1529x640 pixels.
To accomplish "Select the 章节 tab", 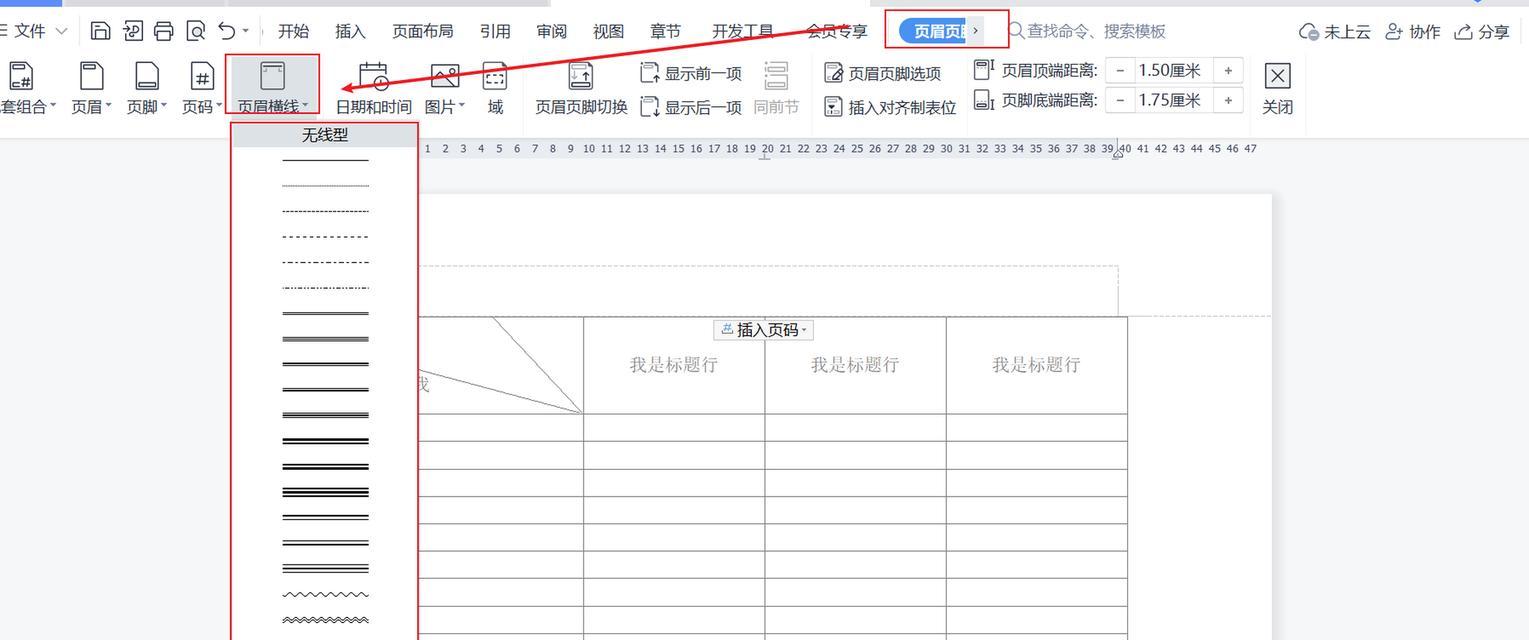I will pyautogui.click(x=665, y=31).
